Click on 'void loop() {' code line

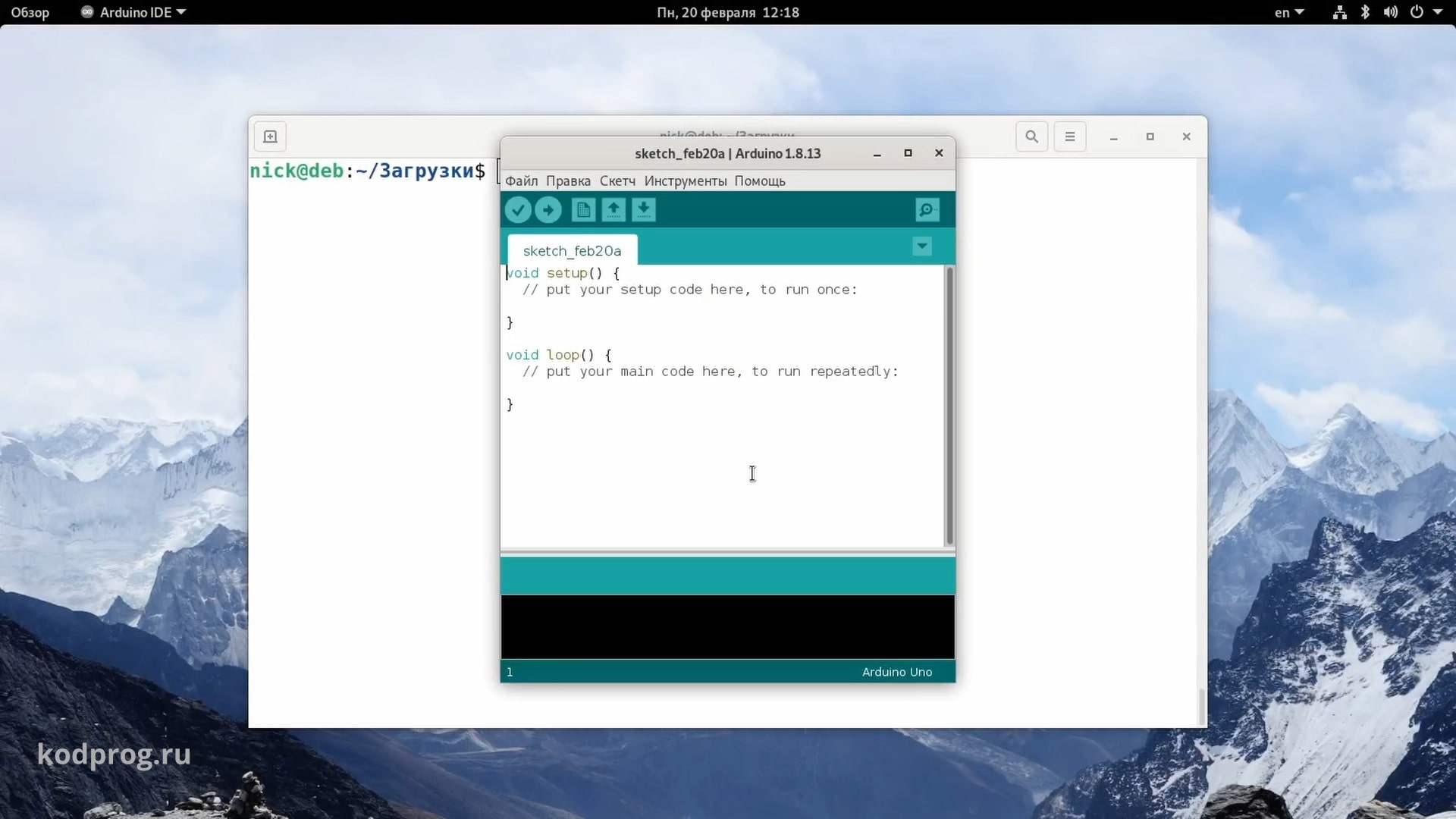tap(559, 355)
